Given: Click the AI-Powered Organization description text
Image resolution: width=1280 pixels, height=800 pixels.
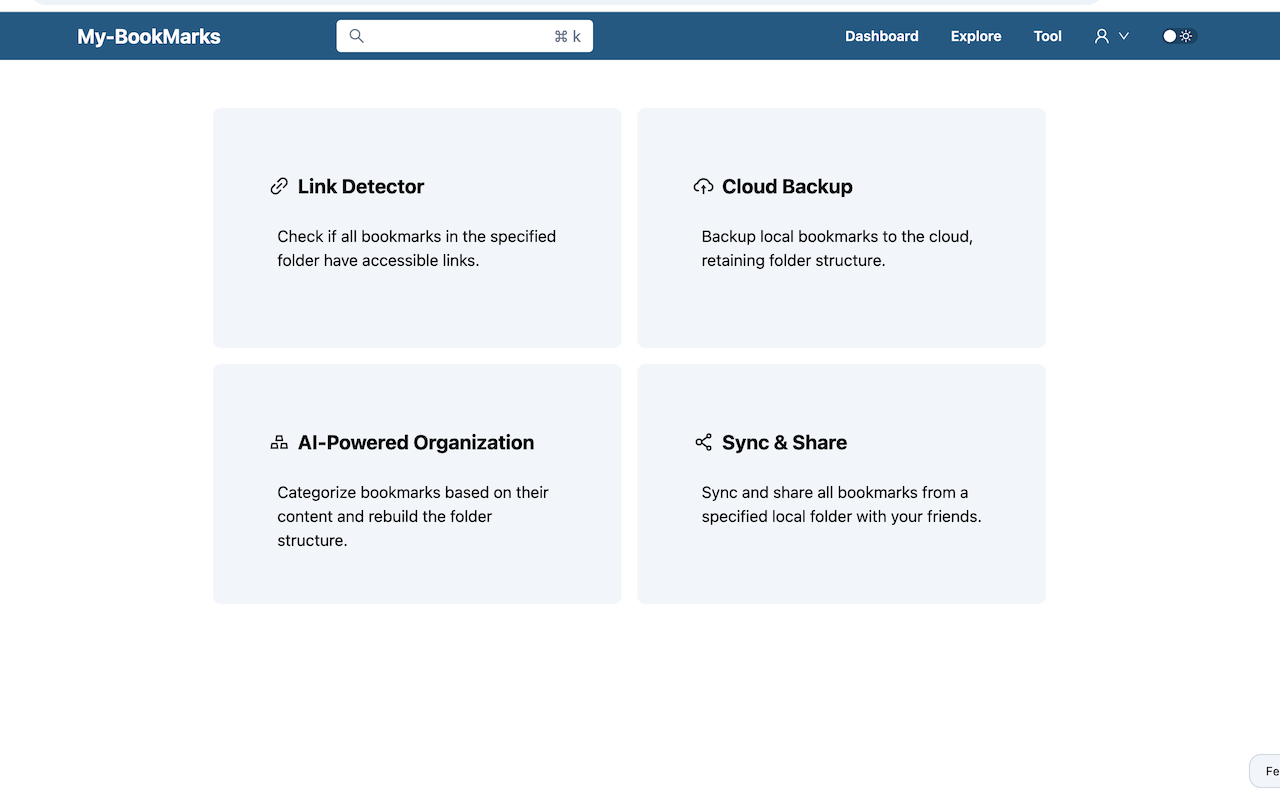Looking at the screenshot, I should [413, 516].
